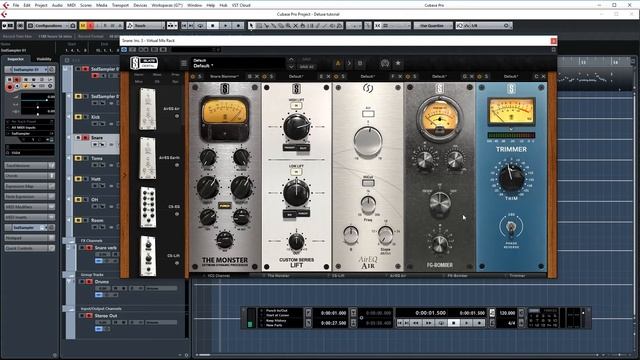Select the CS-Lift module thumbnail
This screenshot has width=640, height=360.
coord(148,256)
